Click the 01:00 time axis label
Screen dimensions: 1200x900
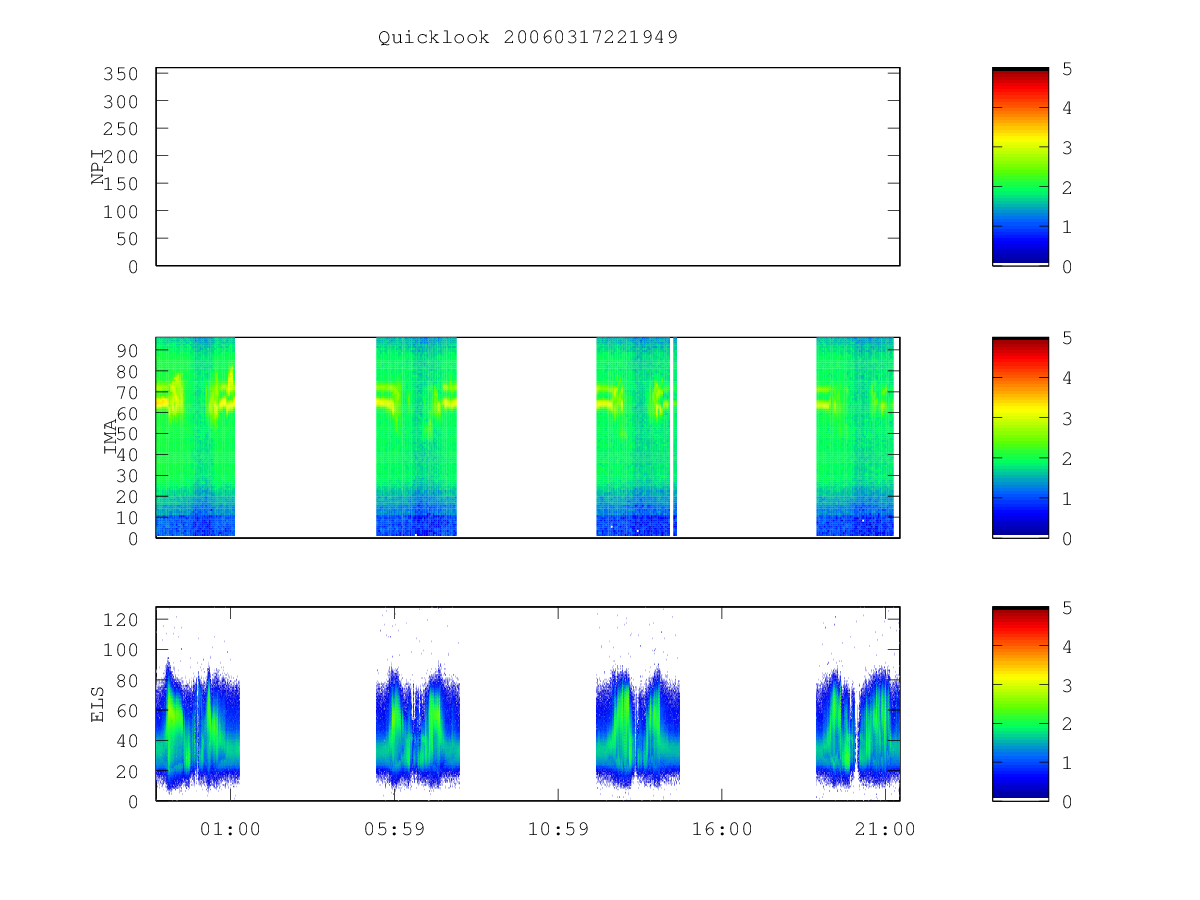click(230, 829)
